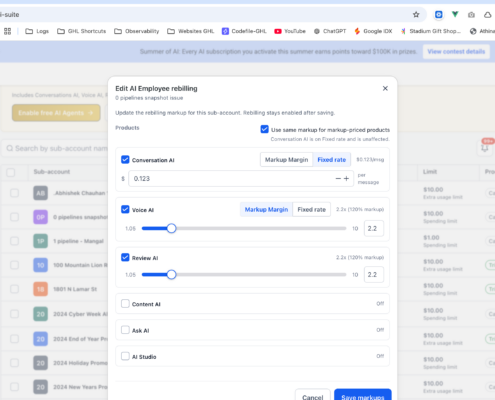Enable the Ask AI checkbox
Screen dimensions: 495x400
click(x=125, y=330)
